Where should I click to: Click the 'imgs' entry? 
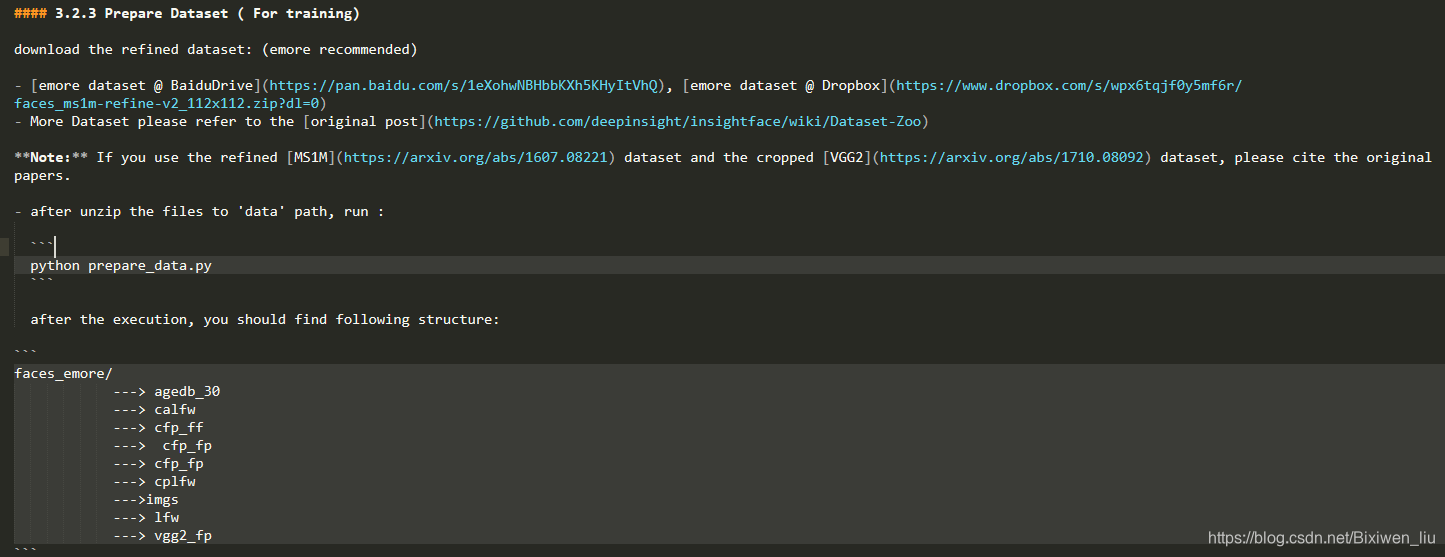[162, 499]
